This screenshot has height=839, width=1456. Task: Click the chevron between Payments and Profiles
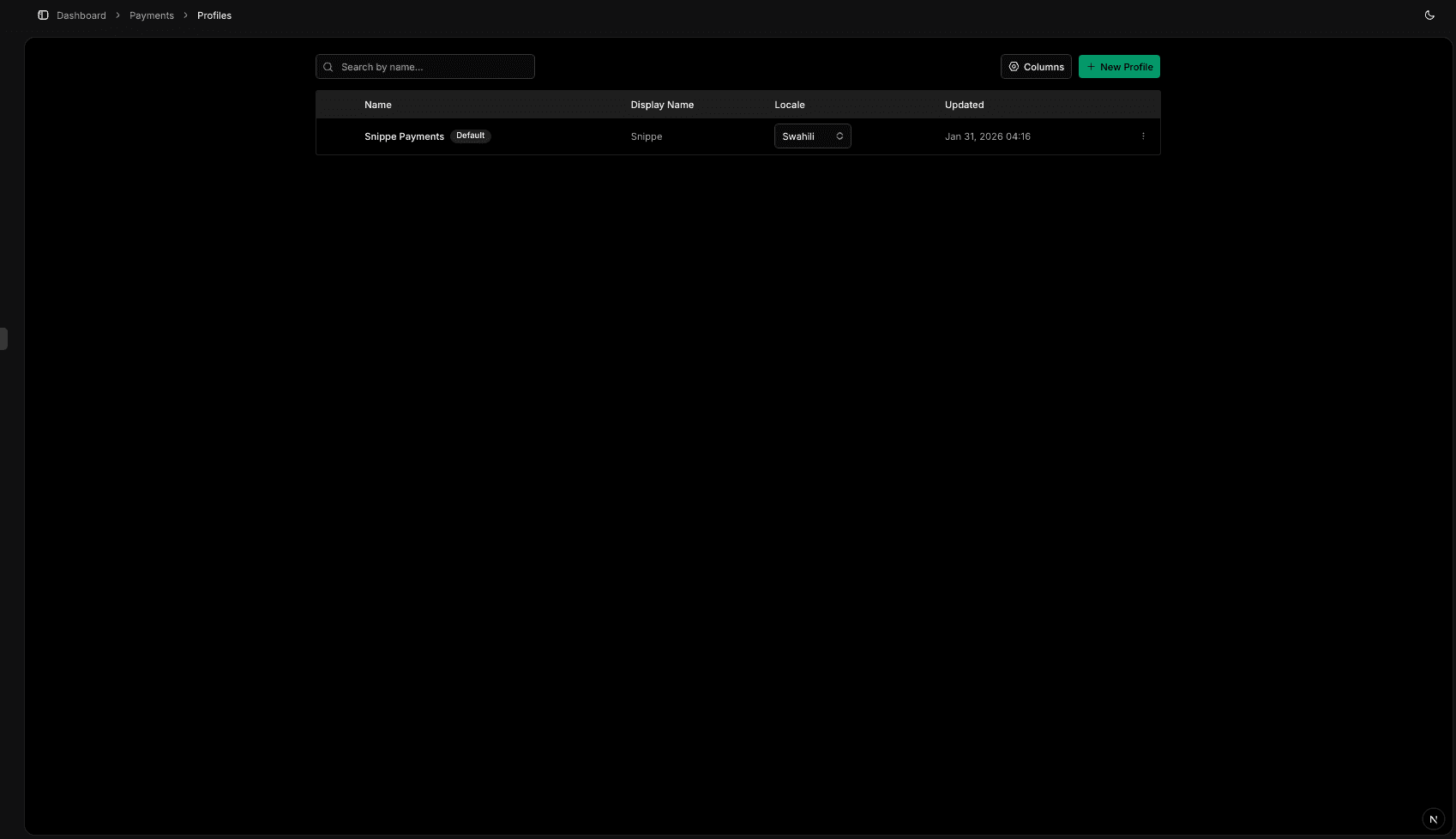184,15
